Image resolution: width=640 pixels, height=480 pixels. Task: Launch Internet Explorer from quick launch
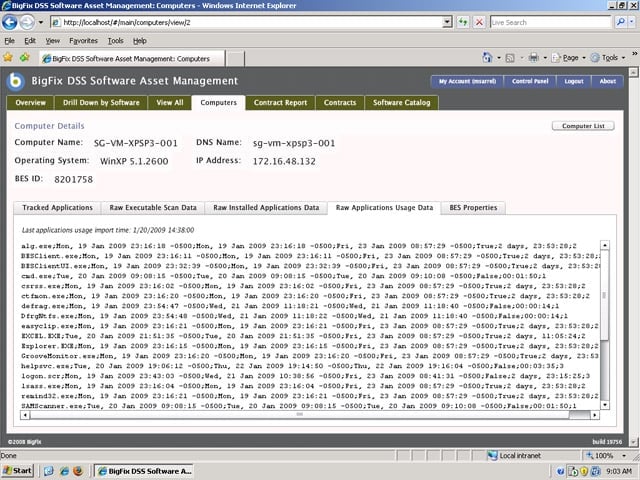64,471
